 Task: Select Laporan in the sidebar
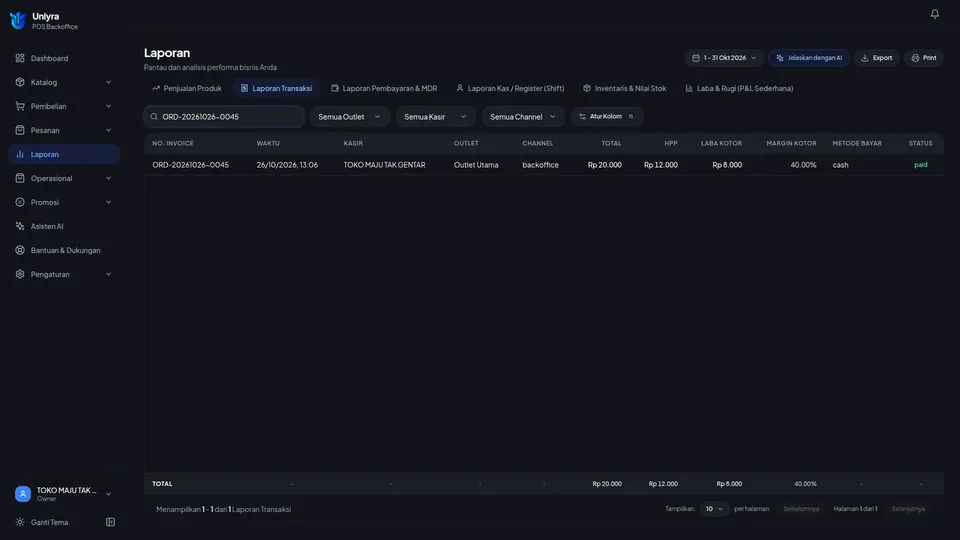pyautogui.click(x=64, y=154)
